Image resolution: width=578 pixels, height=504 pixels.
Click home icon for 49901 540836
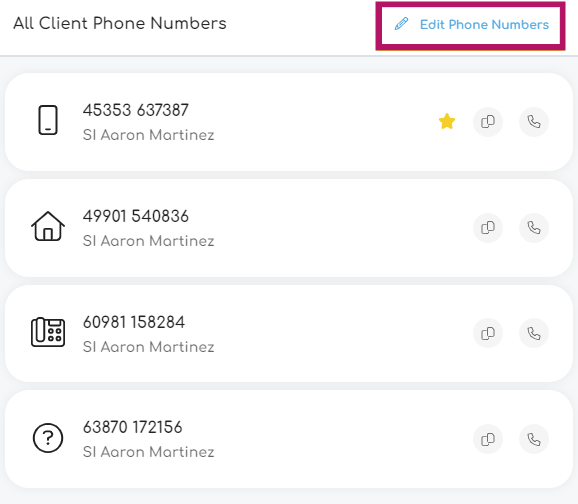pos(48,226)
